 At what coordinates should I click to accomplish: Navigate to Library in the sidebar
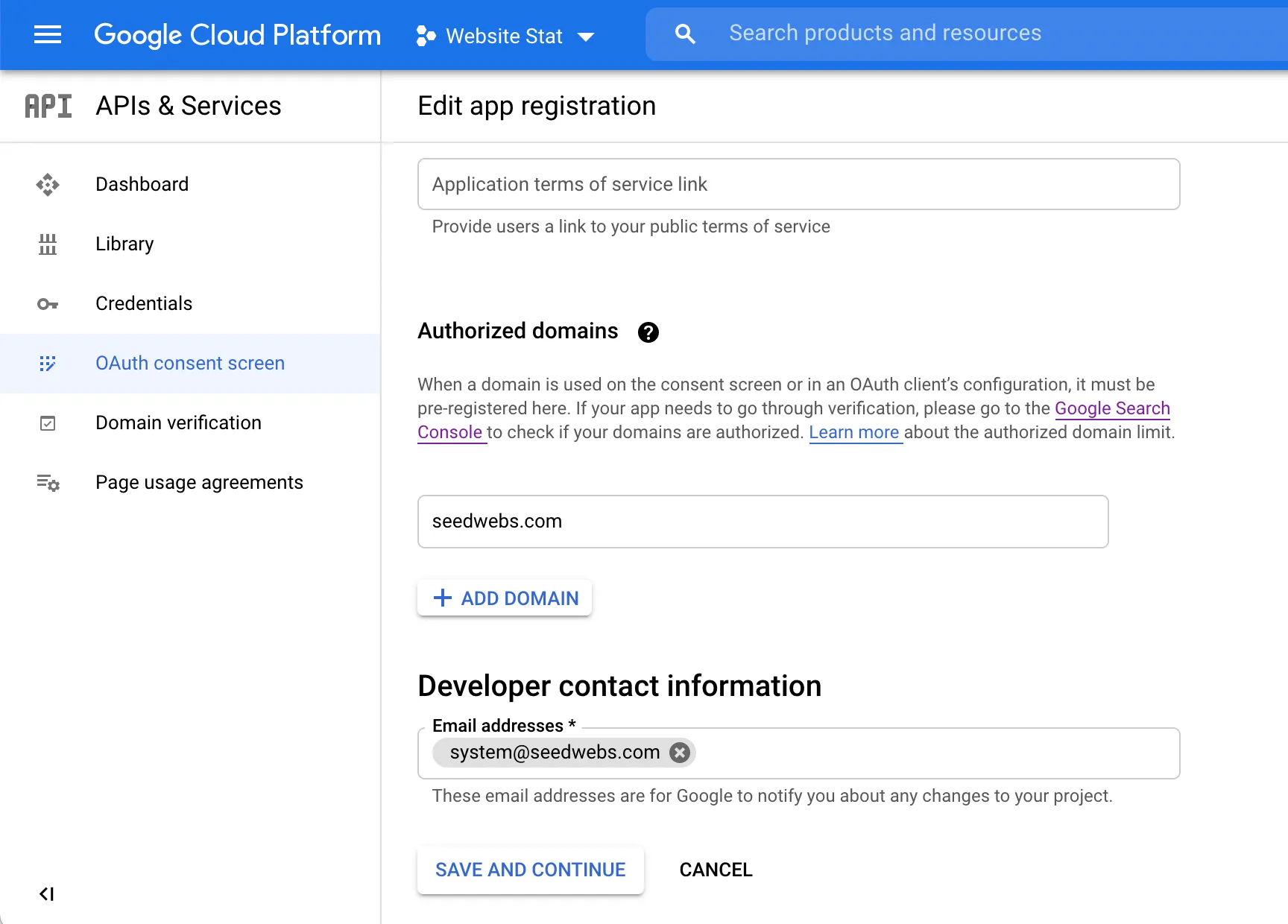click(x=124, y=244)
